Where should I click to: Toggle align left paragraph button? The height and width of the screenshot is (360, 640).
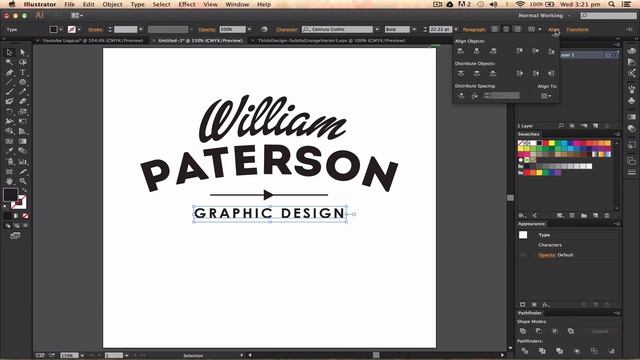click(x=495, y=29)
